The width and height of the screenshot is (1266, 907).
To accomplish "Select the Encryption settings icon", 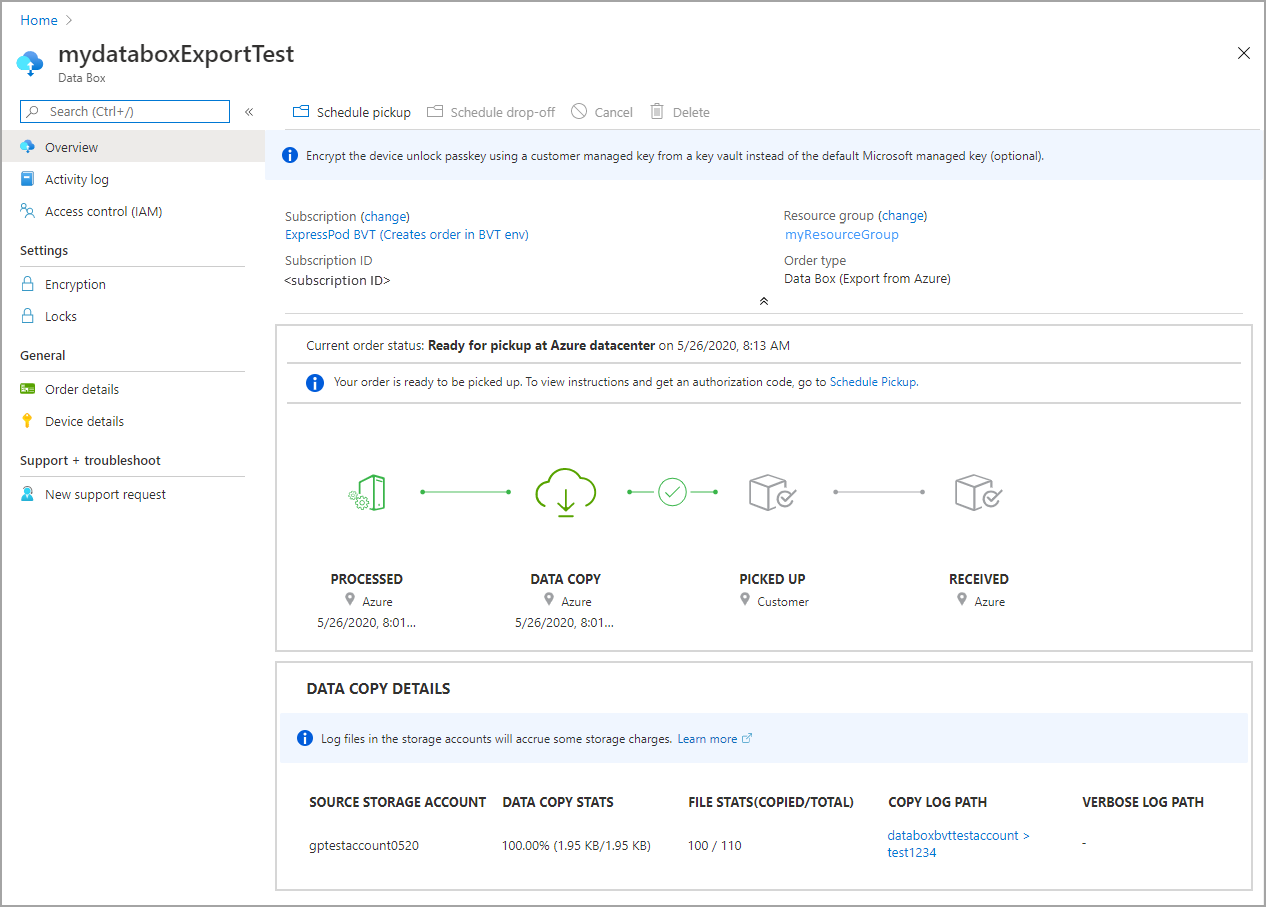I will pyautogui.click(x=27, y=284).
